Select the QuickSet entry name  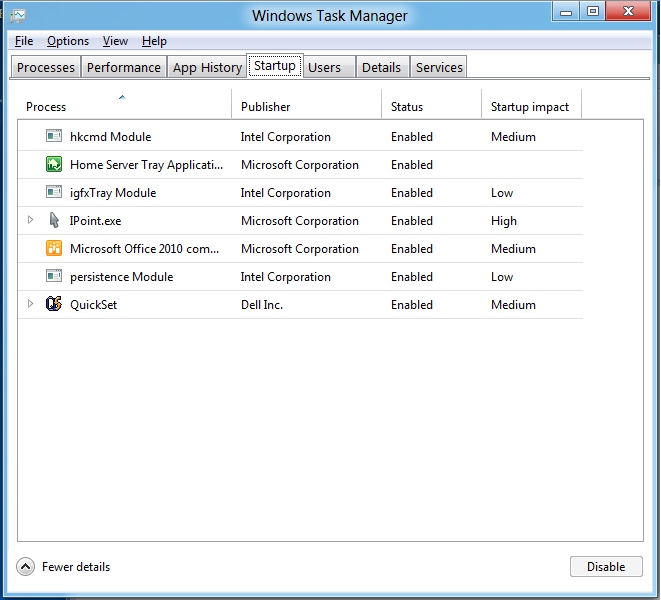[93, 304]
